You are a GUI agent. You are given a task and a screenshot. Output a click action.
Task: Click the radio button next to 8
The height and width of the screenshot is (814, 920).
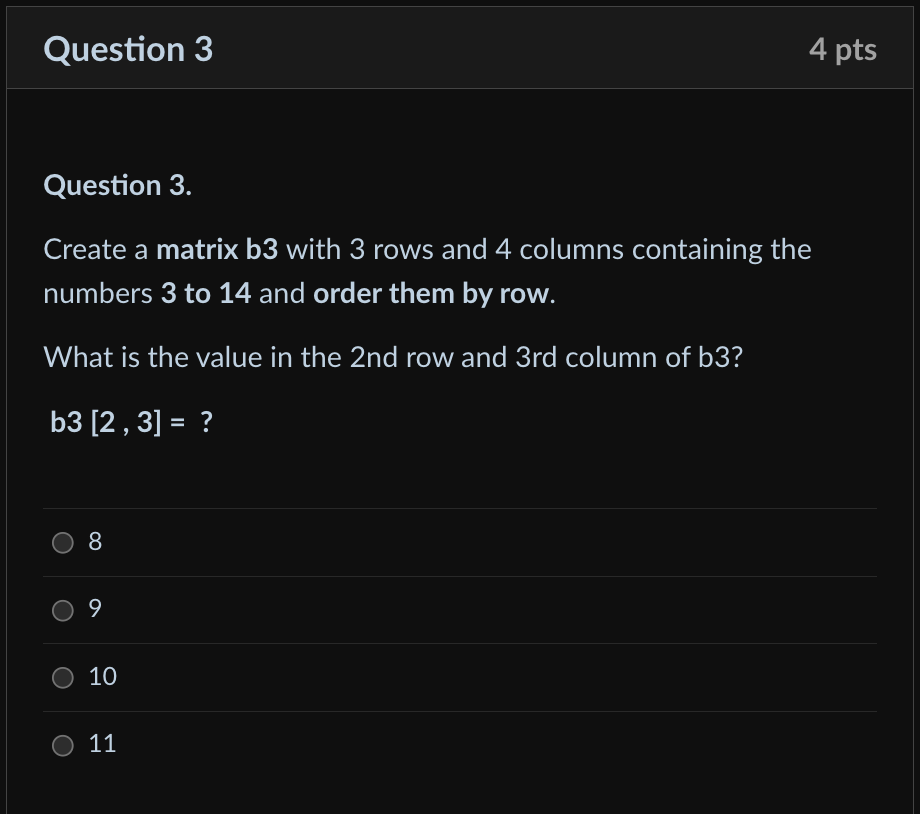(62, 543)
